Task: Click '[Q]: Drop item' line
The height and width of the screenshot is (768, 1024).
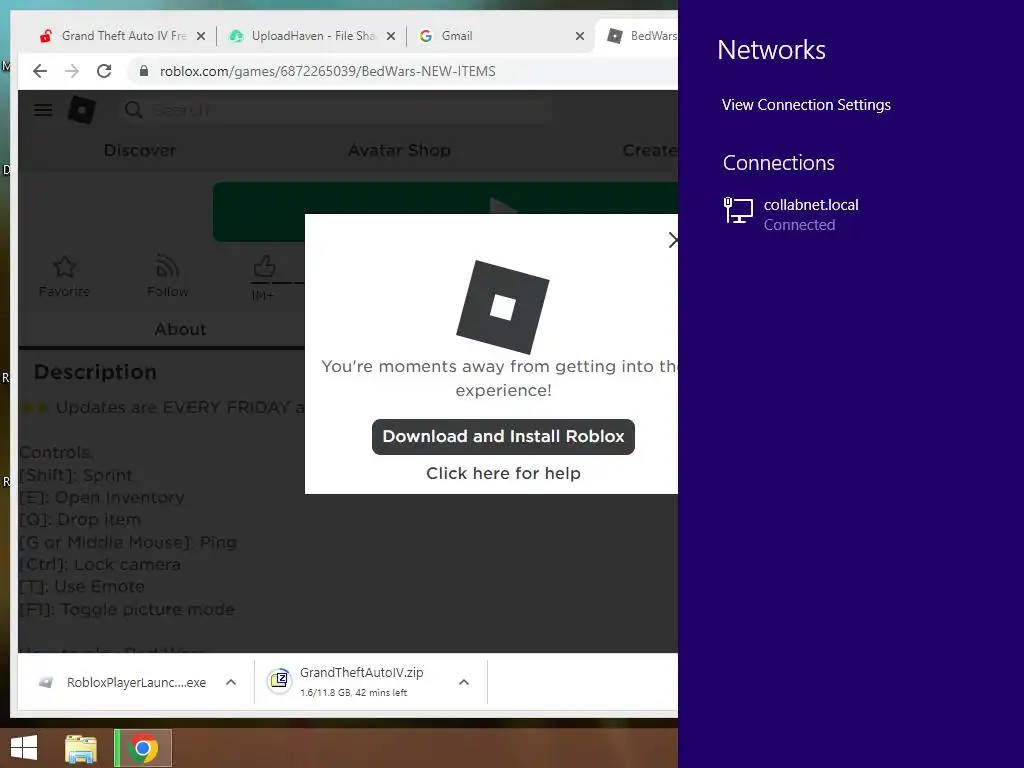Action: click(80, 519)
